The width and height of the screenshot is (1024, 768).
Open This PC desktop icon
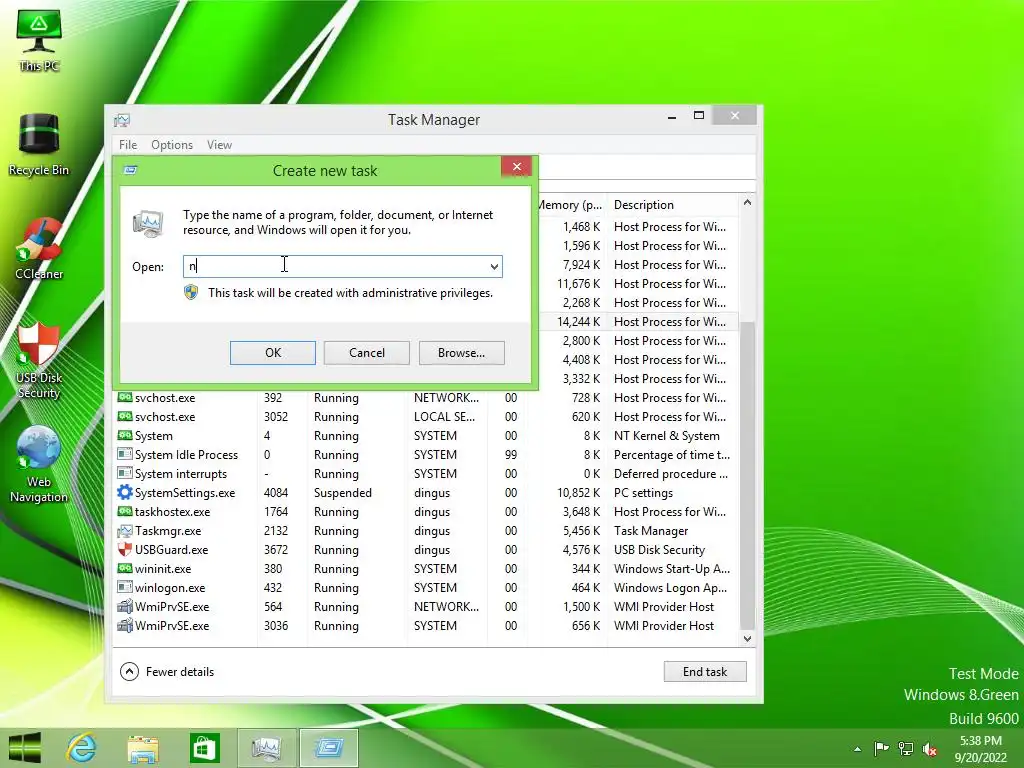39,40
